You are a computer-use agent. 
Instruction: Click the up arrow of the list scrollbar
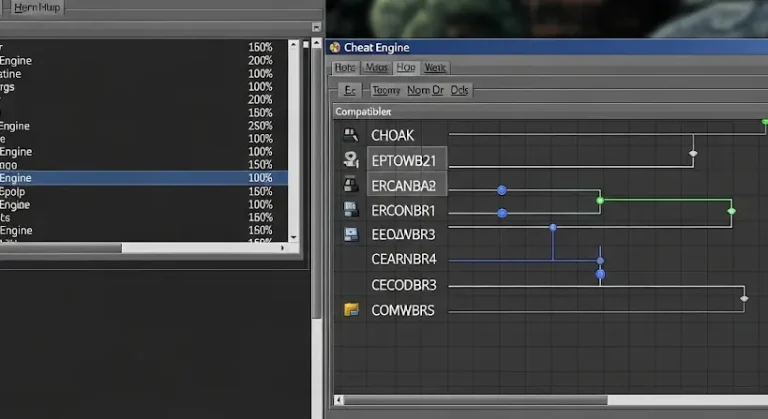[x=293, y=44]
